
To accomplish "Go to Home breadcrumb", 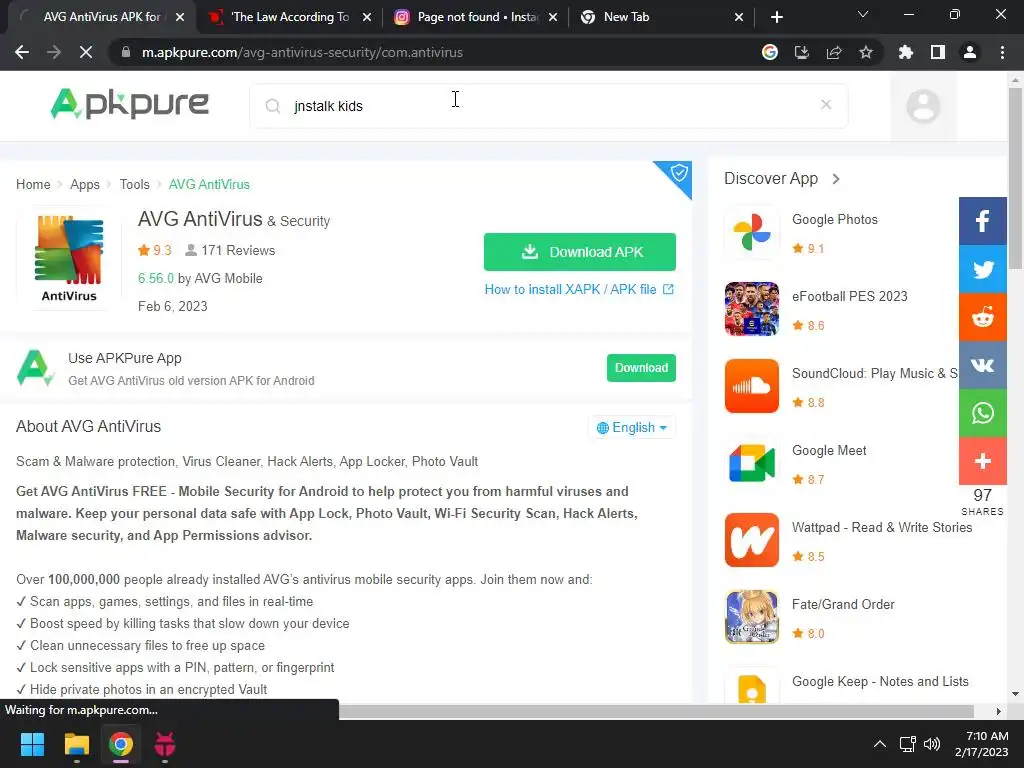I will pyautogui.click(x=33, y=184).
